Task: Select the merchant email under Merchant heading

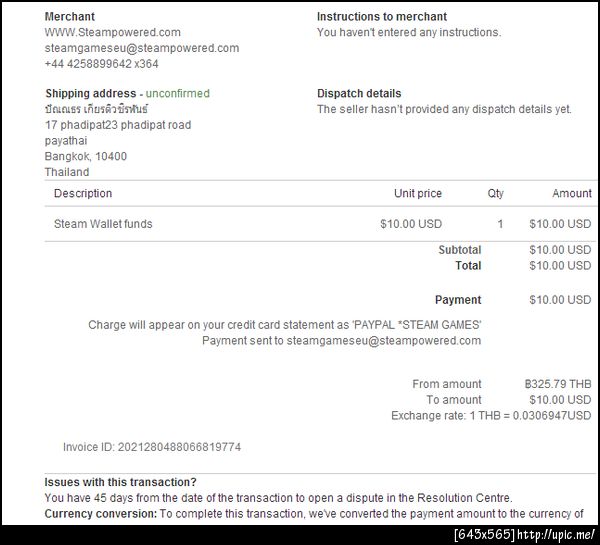Action: tap(142, 48)
